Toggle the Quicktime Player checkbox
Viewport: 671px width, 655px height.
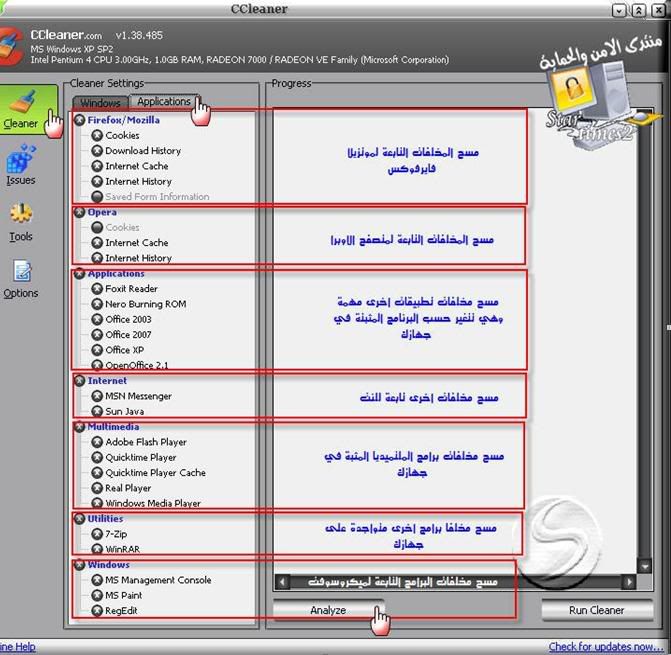[97, 457]
